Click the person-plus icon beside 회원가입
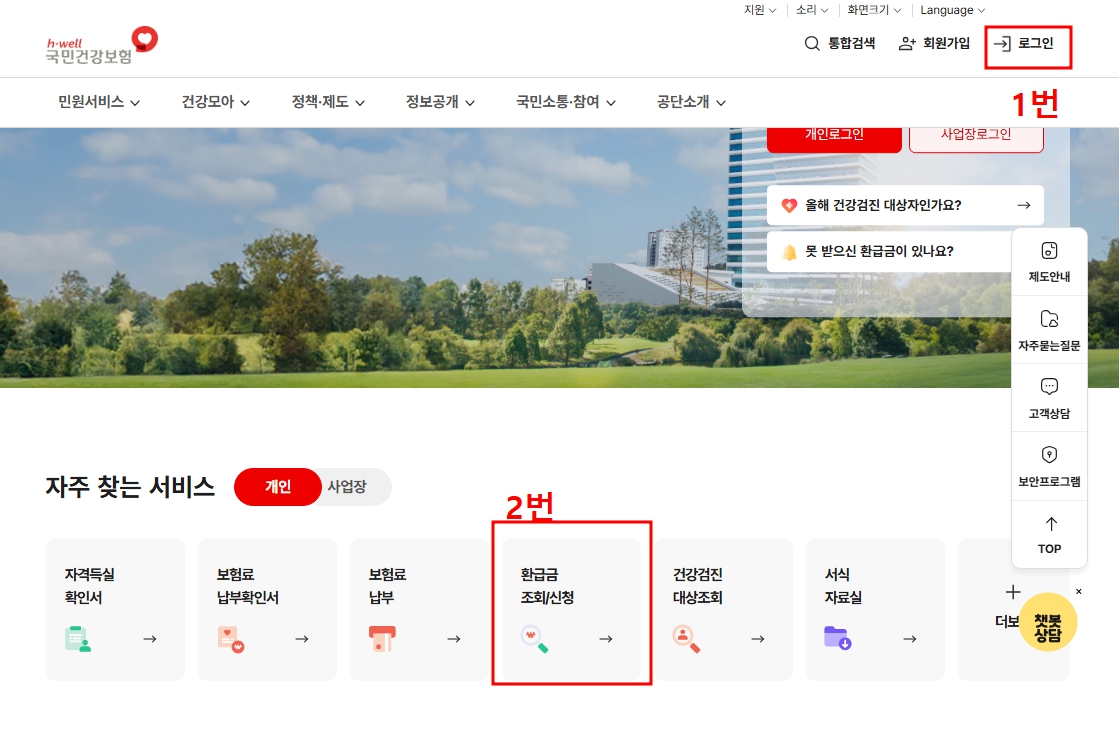 (906, 44)
